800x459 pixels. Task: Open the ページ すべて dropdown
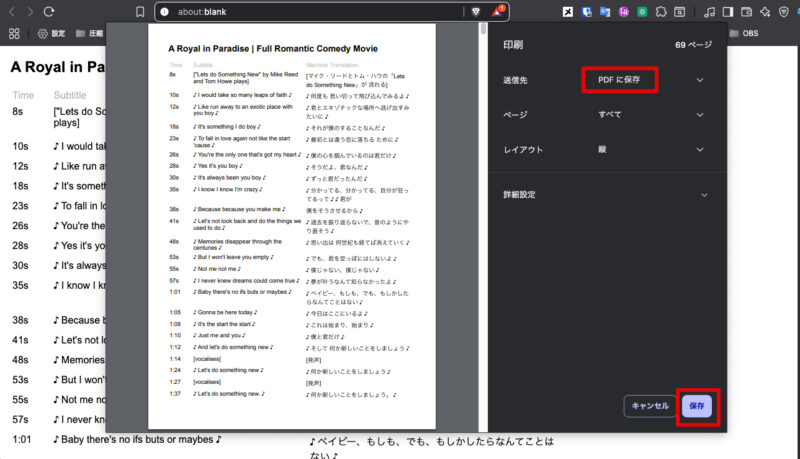click(650, 115)
